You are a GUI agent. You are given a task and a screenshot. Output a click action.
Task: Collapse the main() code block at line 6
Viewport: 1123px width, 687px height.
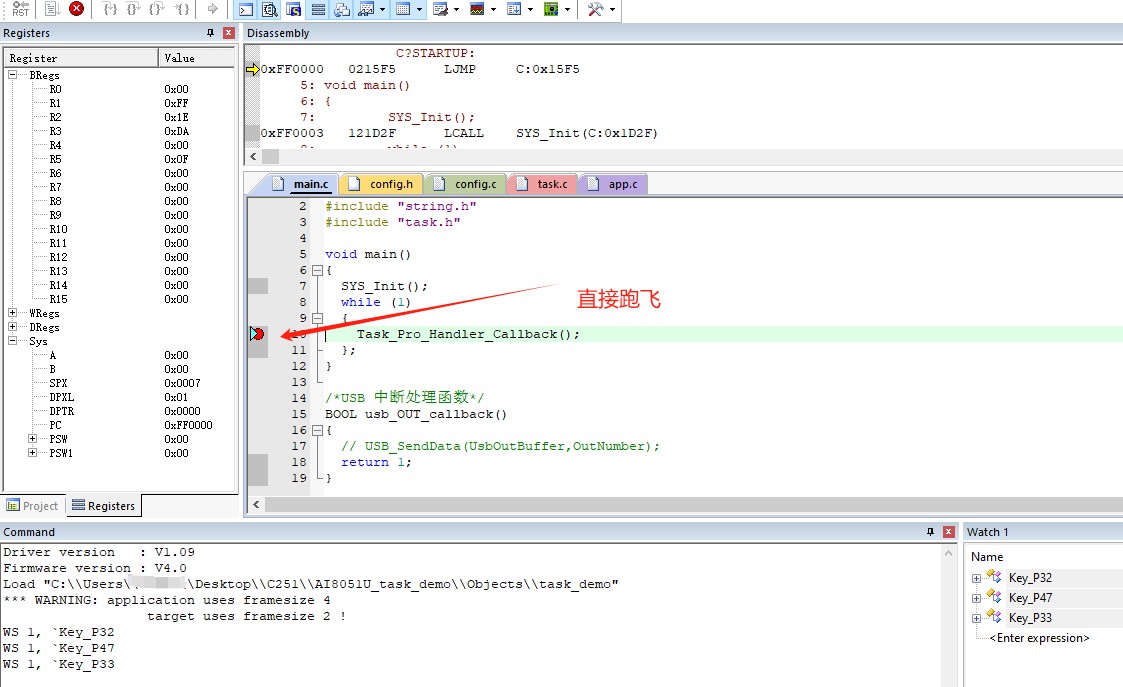tap(317, 271)
